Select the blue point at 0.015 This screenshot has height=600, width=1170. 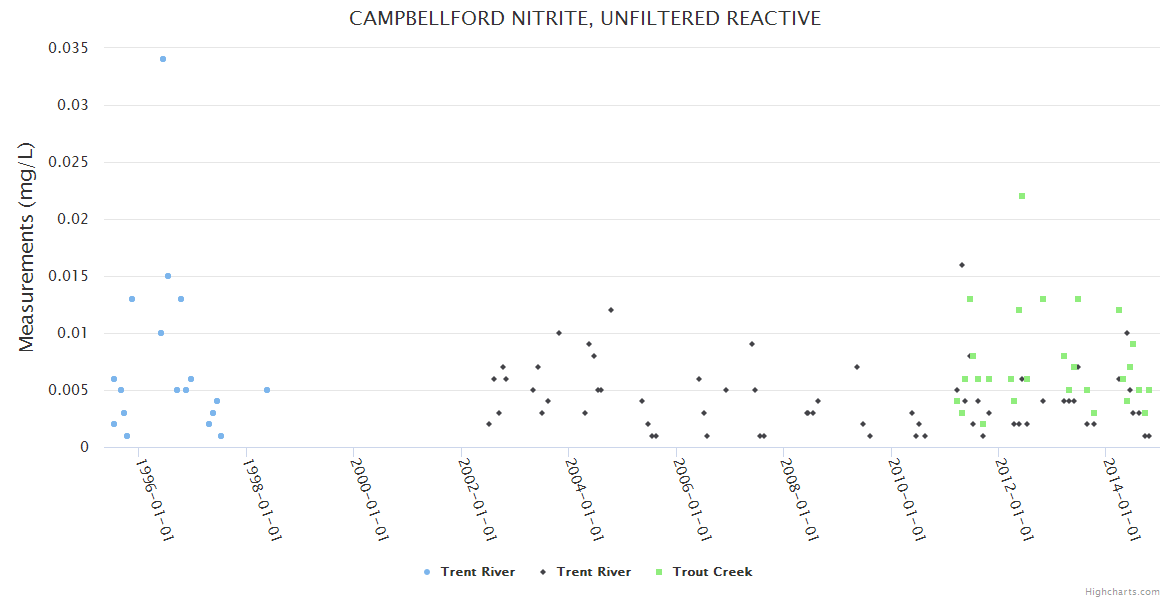[168, 276]
